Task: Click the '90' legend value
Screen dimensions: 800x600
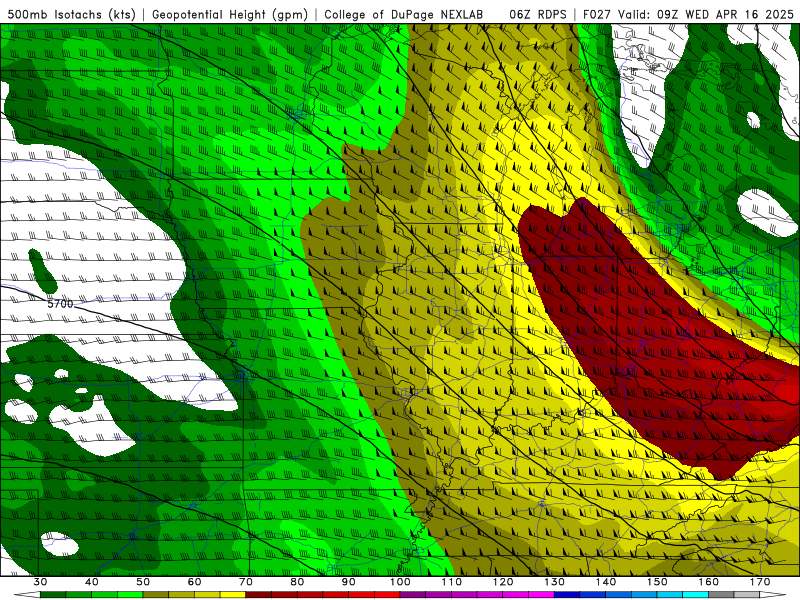Action: point(349,582)
